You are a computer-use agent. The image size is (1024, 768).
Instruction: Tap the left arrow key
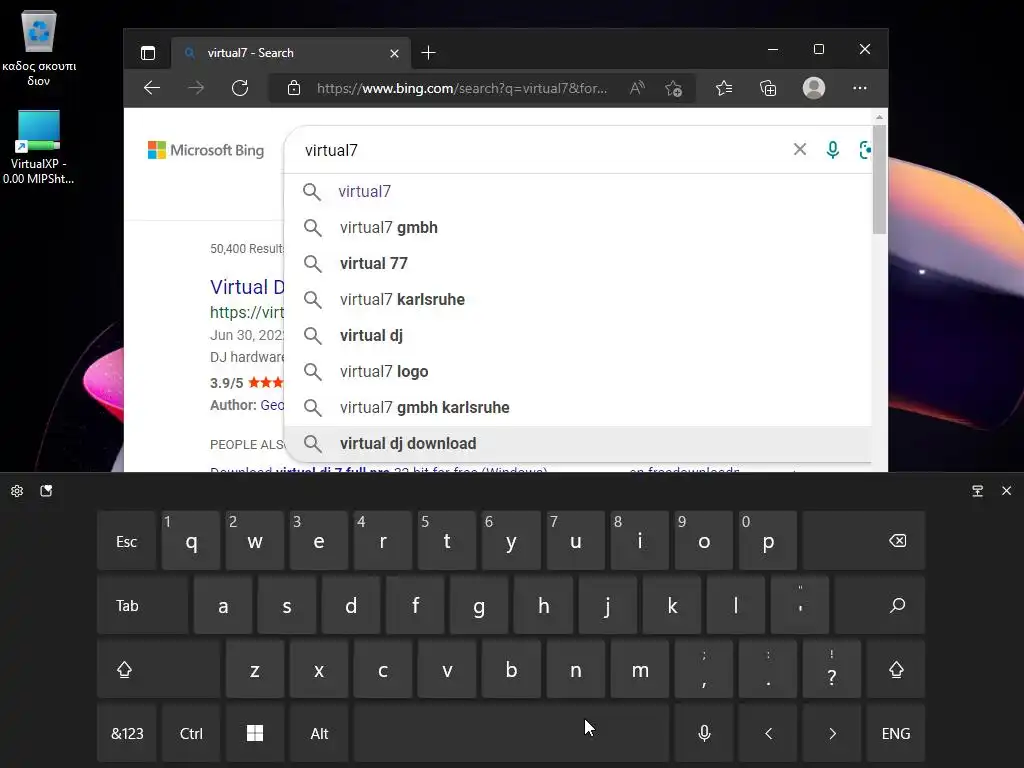pos(768,733)
